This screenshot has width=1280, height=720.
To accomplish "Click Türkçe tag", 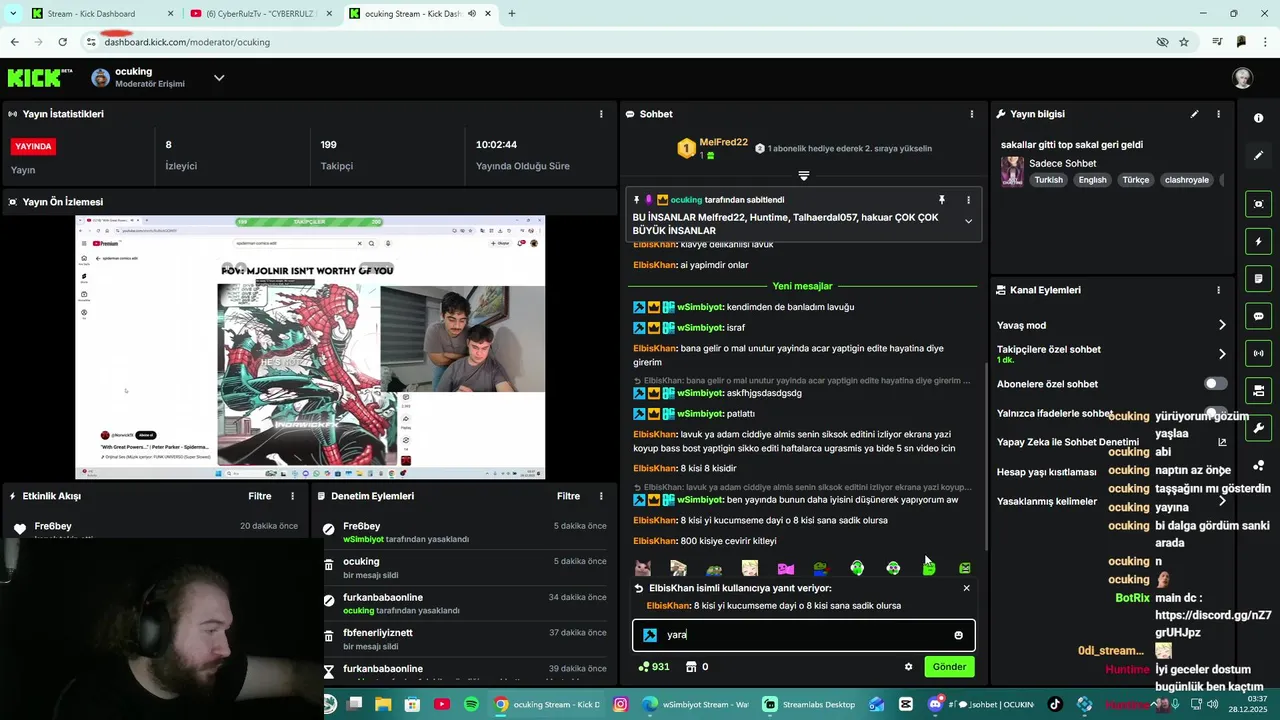I will [1135, 180].
